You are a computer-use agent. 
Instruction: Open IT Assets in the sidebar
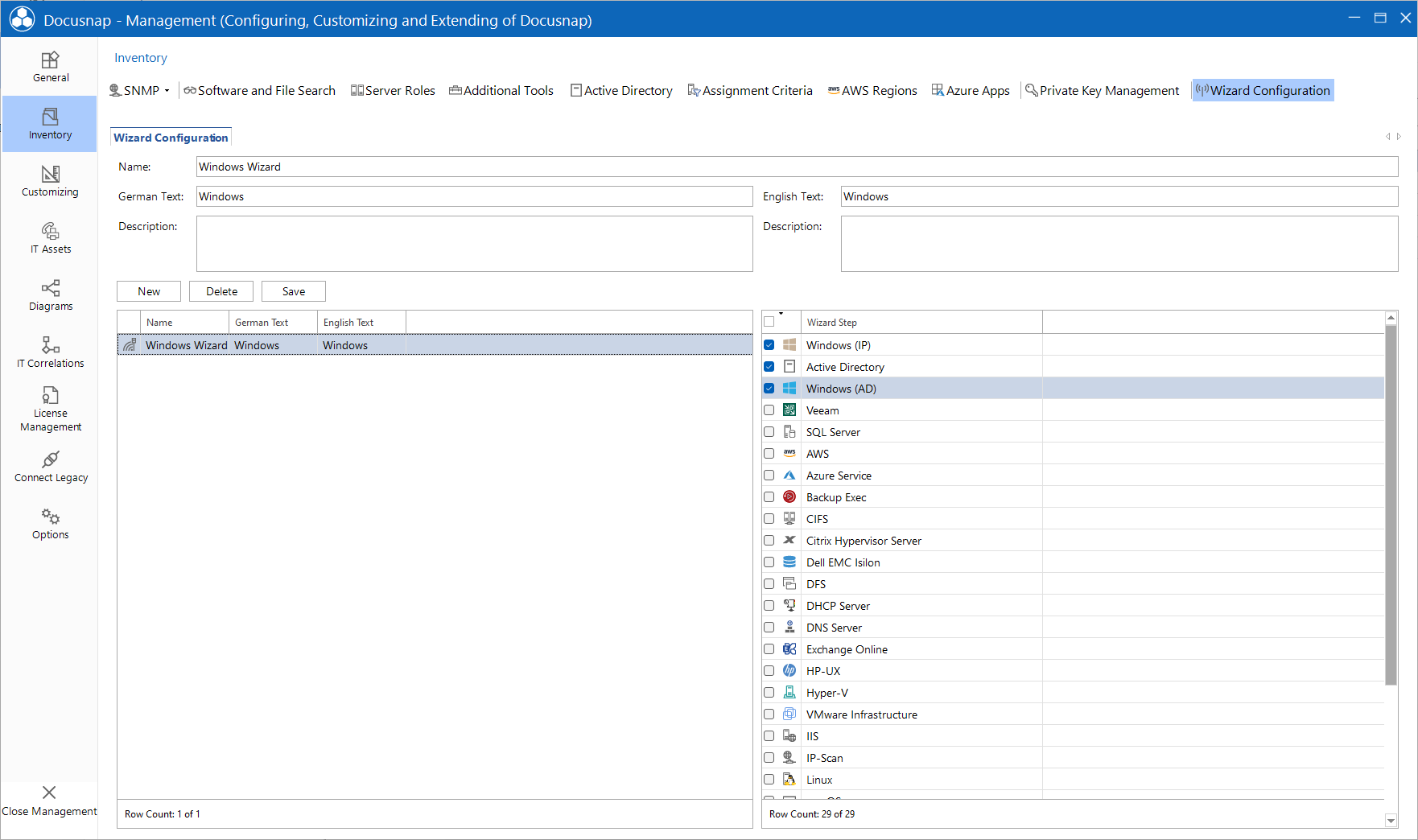coord(50,238)
